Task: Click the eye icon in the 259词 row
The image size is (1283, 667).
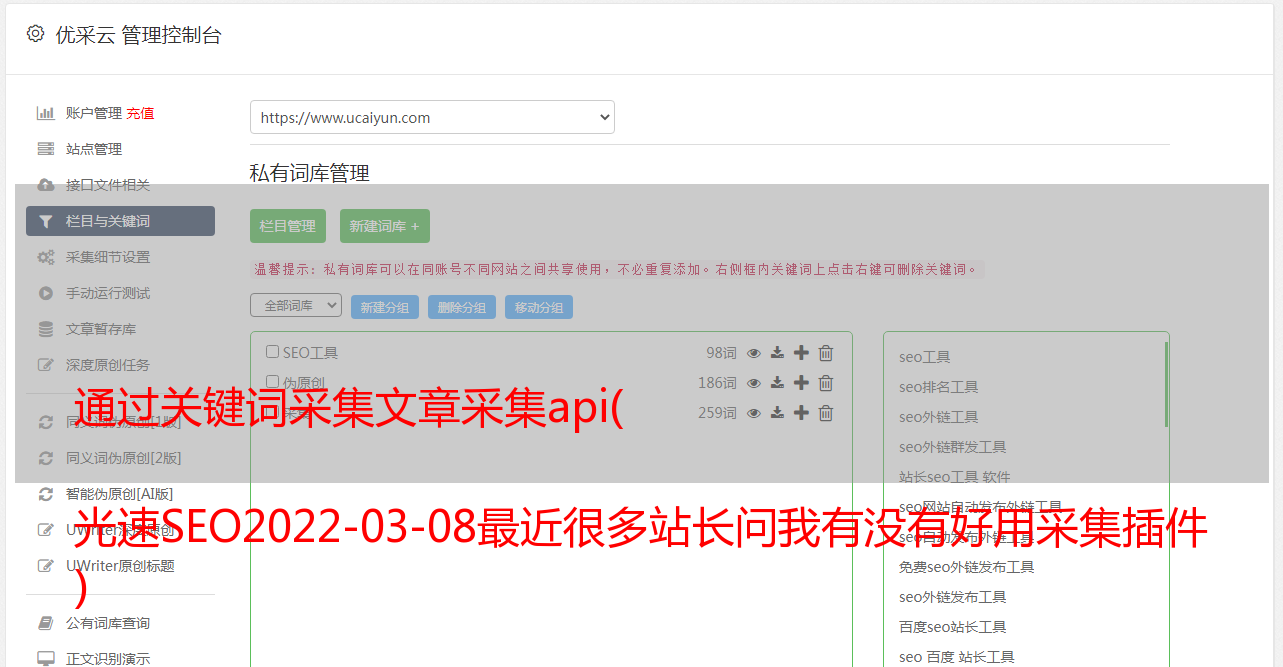Action: click(x=754, y=413)
